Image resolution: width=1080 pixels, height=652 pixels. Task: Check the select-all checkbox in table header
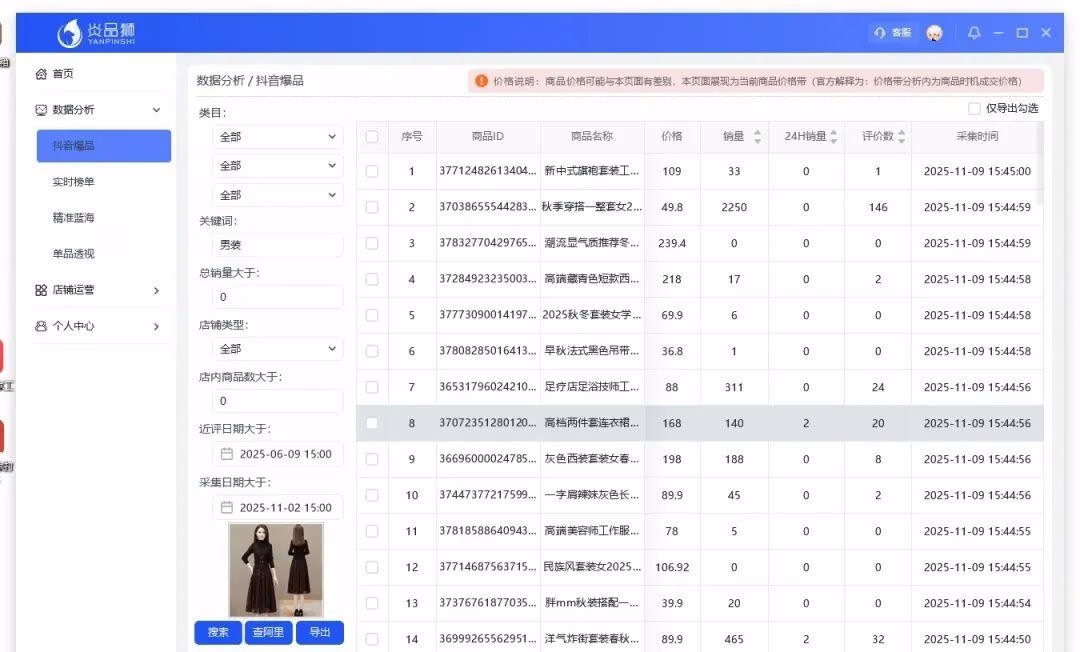coord(372,137)
